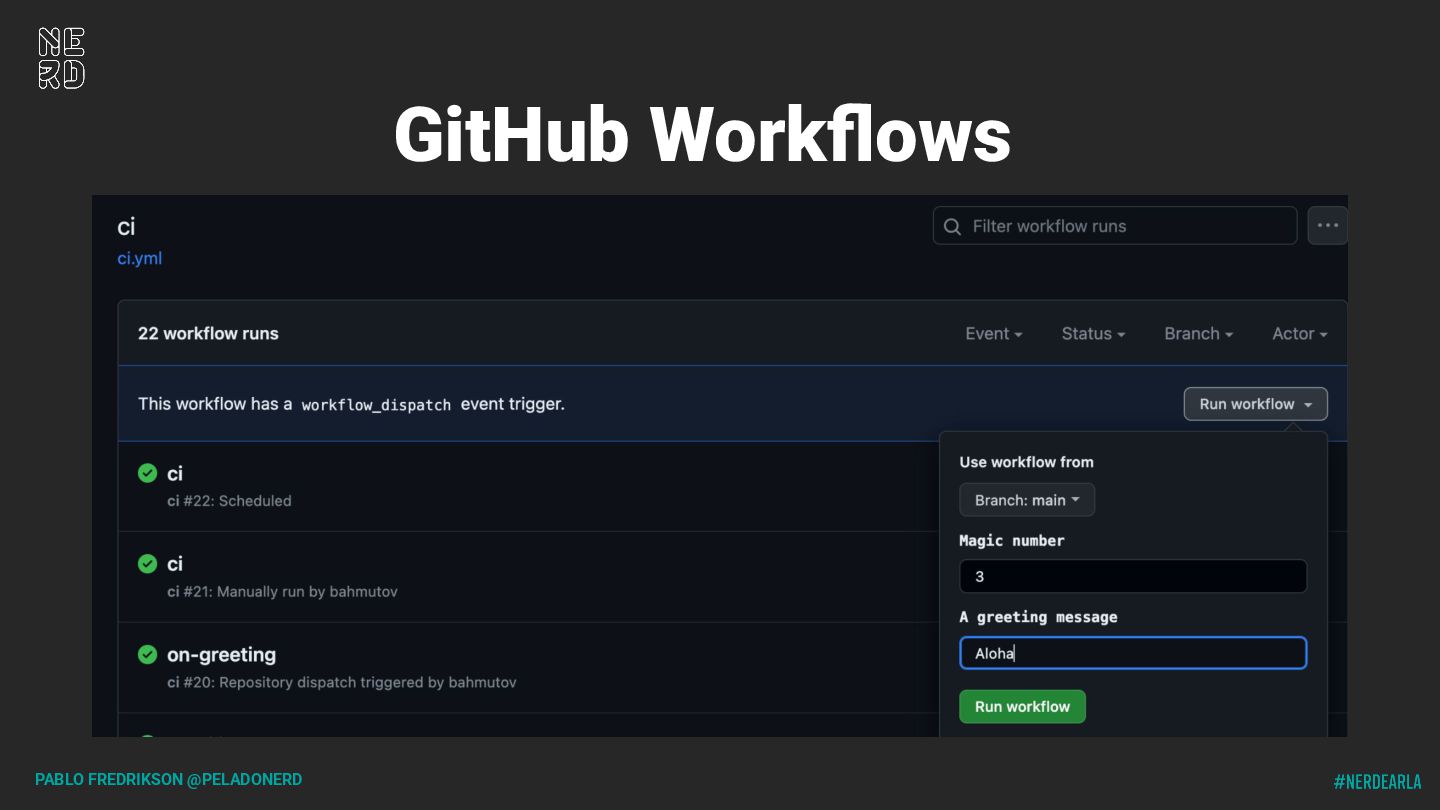Open the Event filter dropdown

tap(993, 334)
